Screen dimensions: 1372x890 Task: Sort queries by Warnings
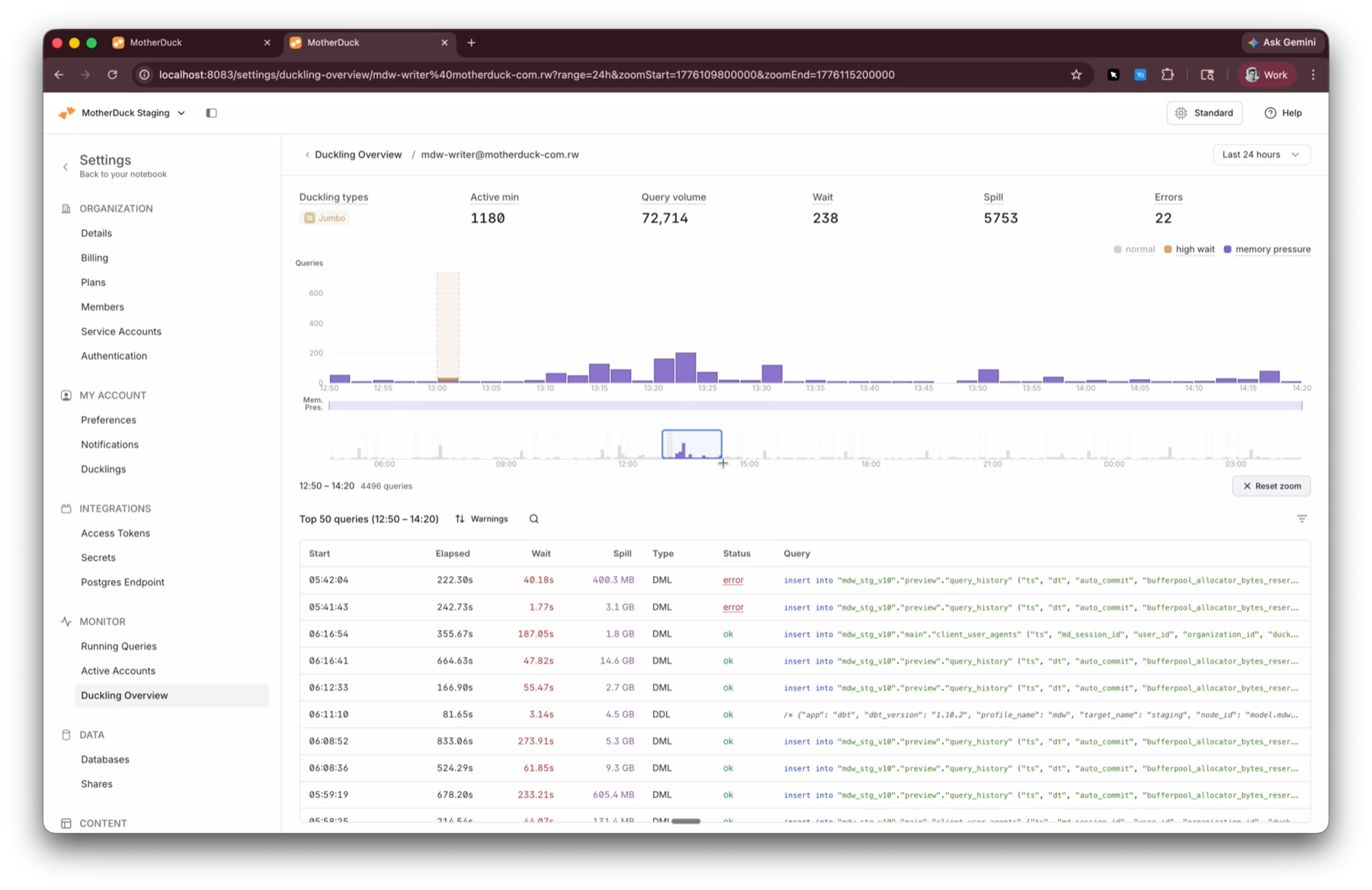pos(482,519)
